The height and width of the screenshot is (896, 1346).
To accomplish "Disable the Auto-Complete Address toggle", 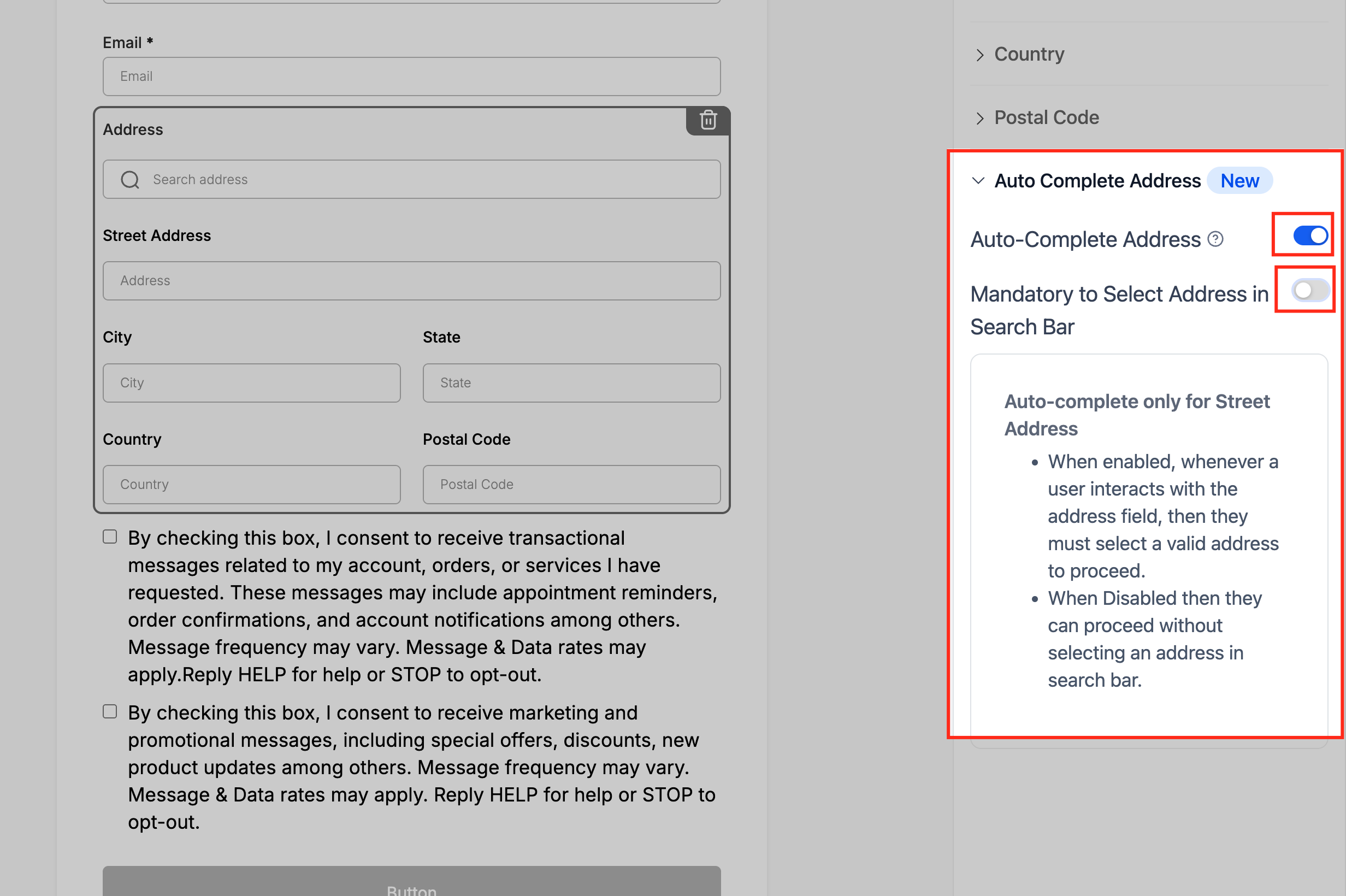I will pos(1310,235).
